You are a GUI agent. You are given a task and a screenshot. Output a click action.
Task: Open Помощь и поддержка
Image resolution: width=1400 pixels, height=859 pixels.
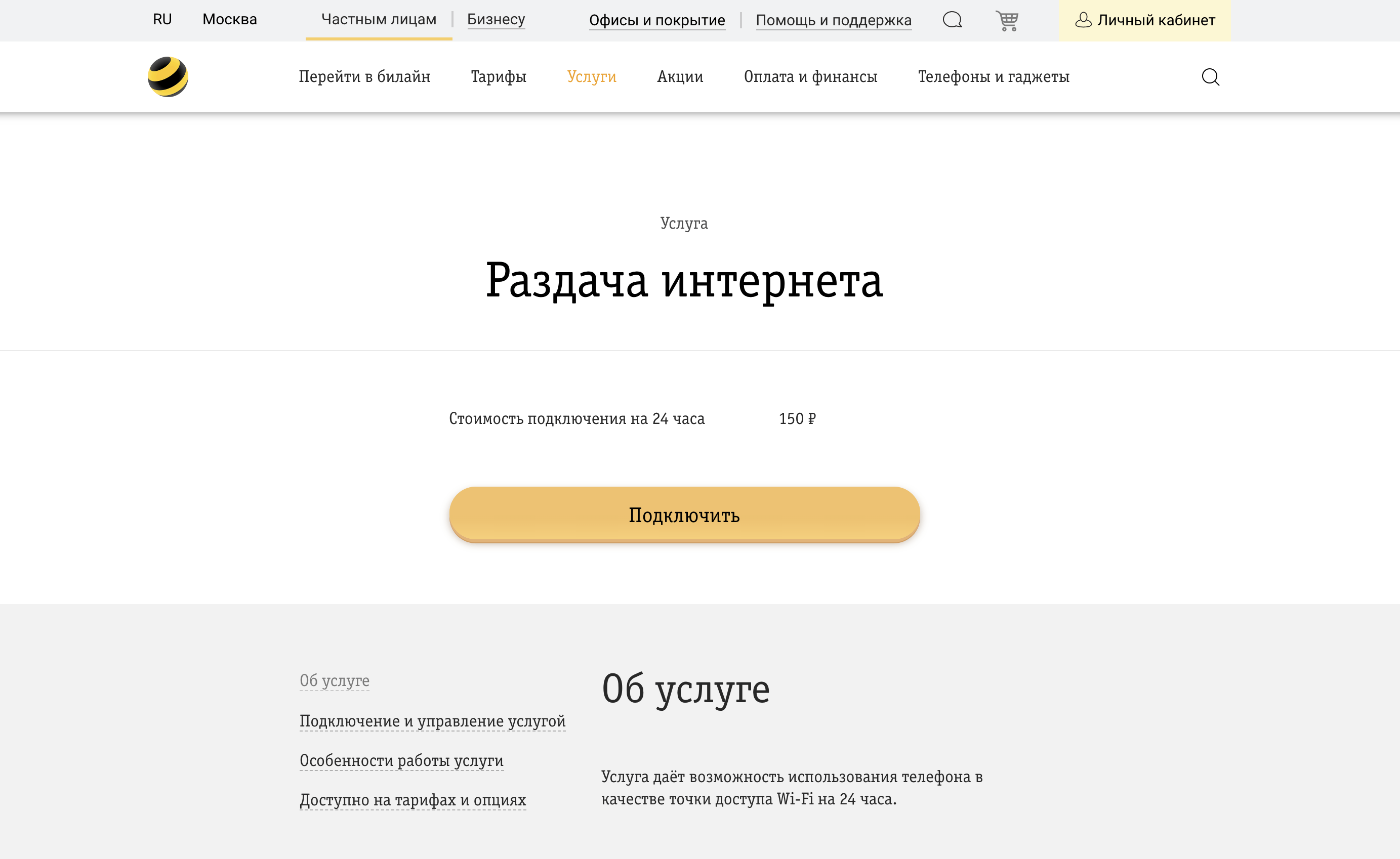click(x=834, y=20)
